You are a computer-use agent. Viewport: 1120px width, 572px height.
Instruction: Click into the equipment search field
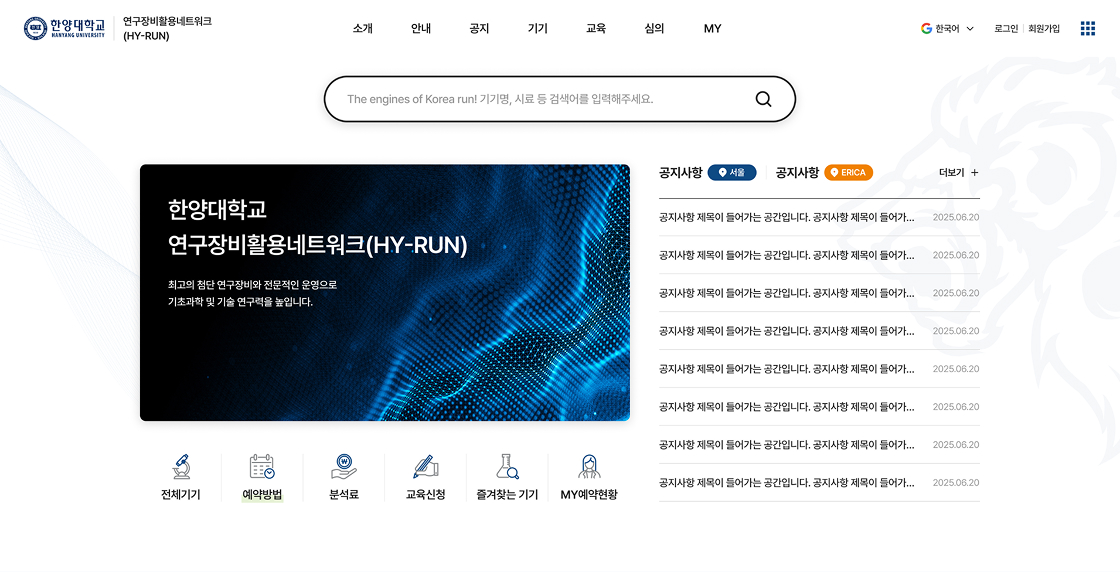pyautogui.click(x=540, y=99)
